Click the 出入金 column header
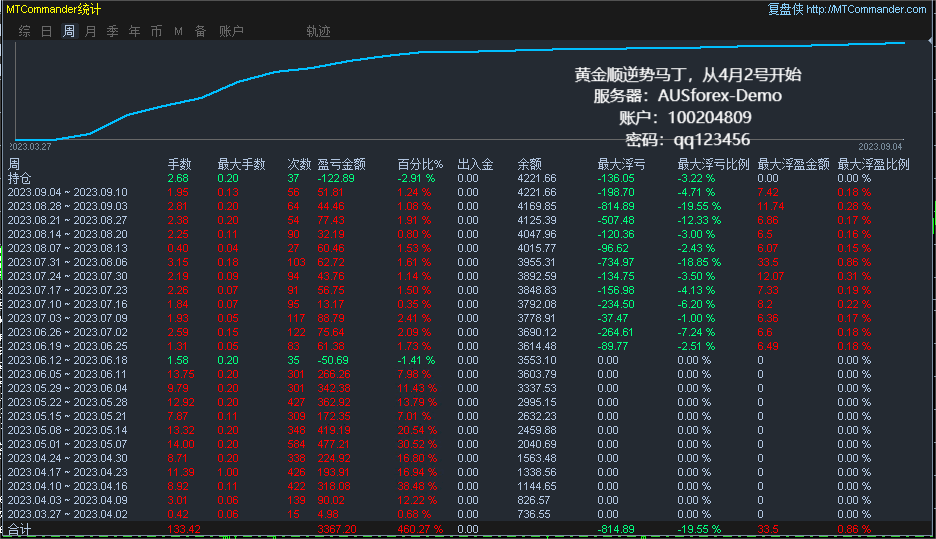This screenshot has width=936, height=539. [x=475, y=164]
